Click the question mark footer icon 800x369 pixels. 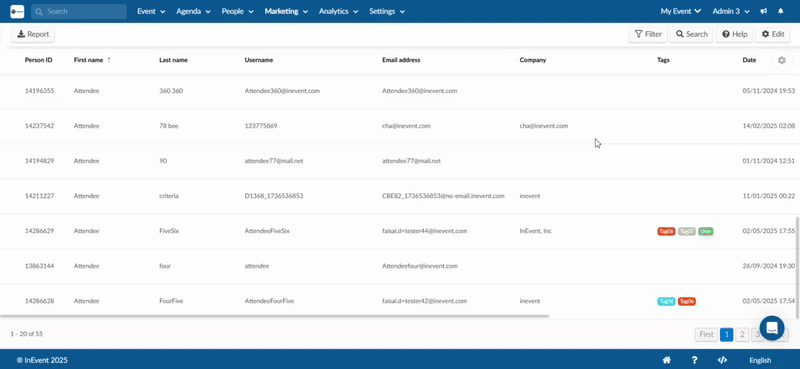[694, 360]
